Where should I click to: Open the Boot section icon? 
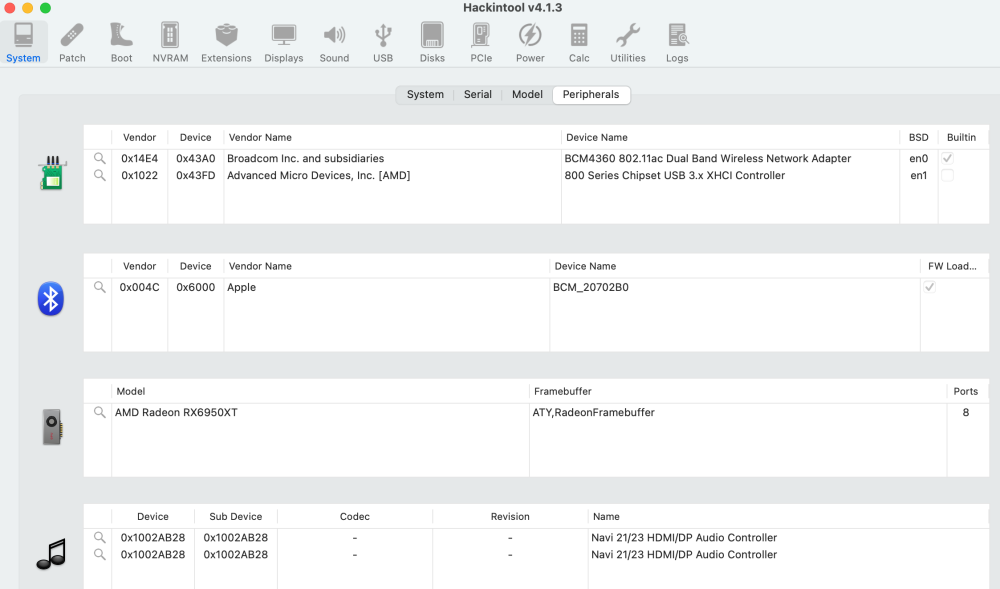pos(121,43)
